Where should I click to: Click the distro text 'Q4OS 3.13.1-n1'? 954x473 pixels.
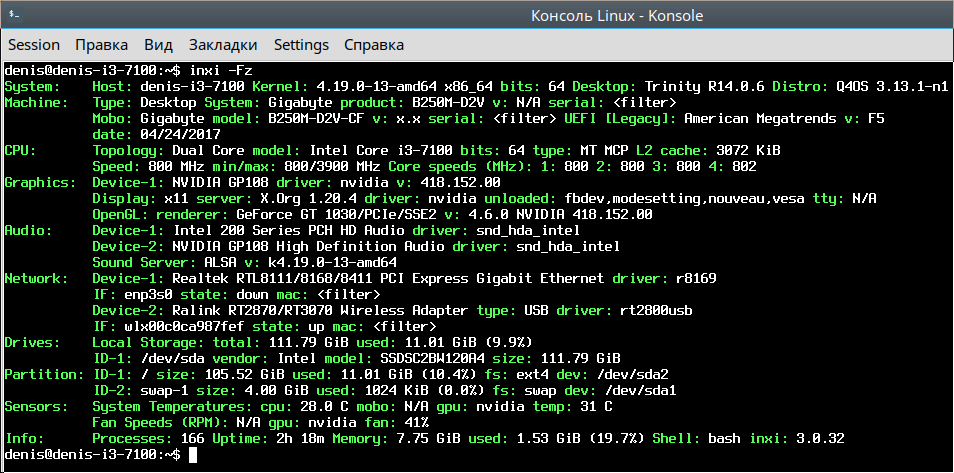[893, 86]
